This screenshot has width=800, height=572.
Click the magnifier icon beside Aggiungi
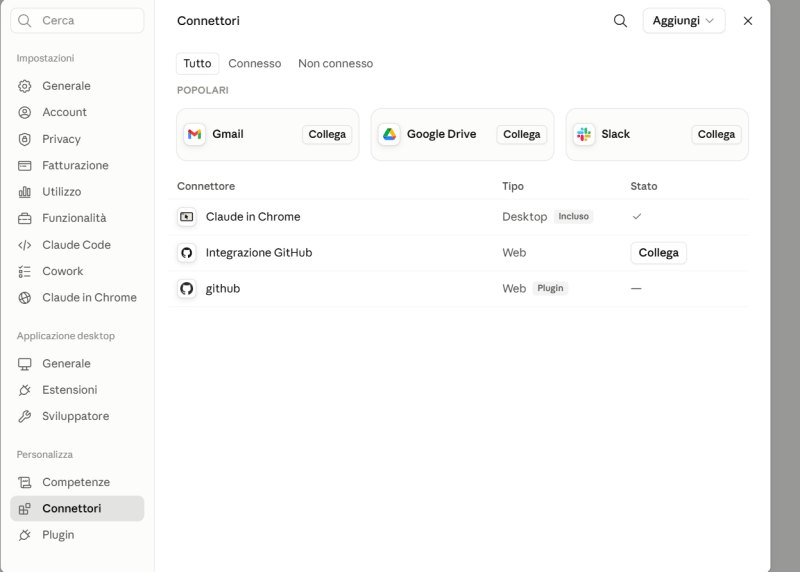(620, 21)
